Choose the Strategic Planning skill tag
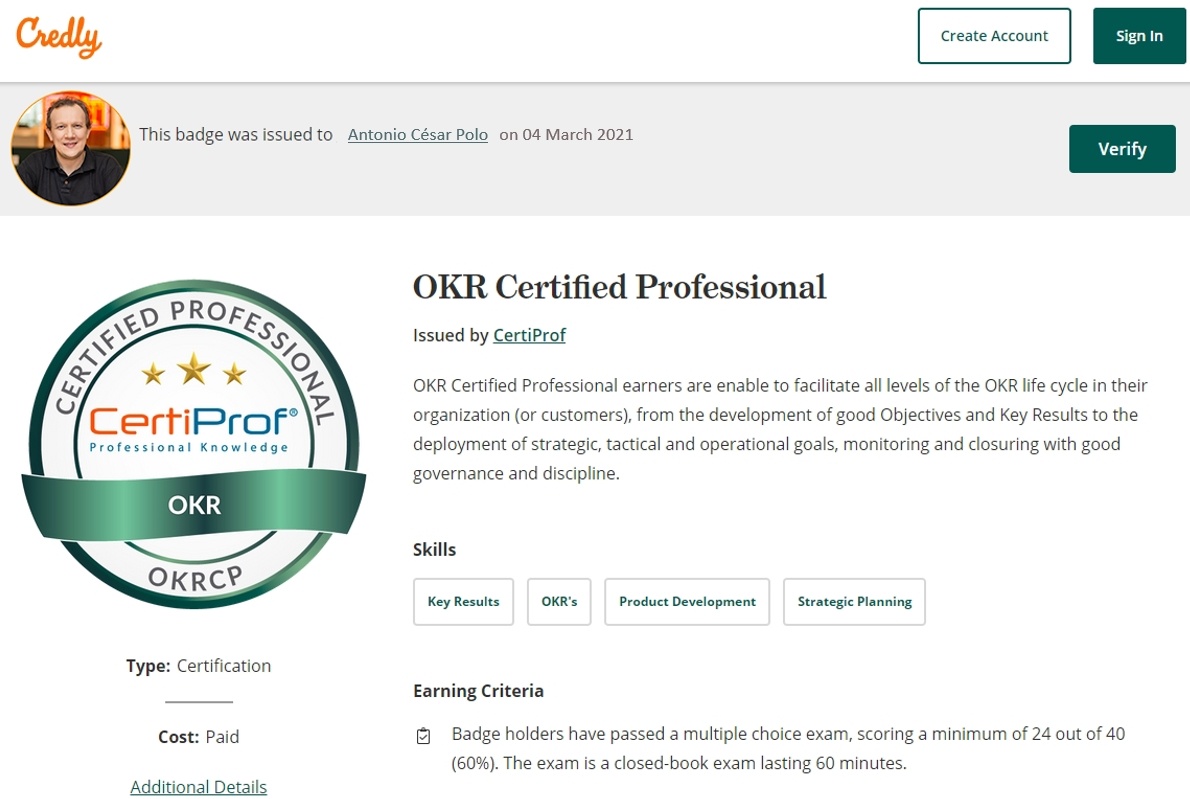This screenshot has width=1190, height=799. click(854, 602)
